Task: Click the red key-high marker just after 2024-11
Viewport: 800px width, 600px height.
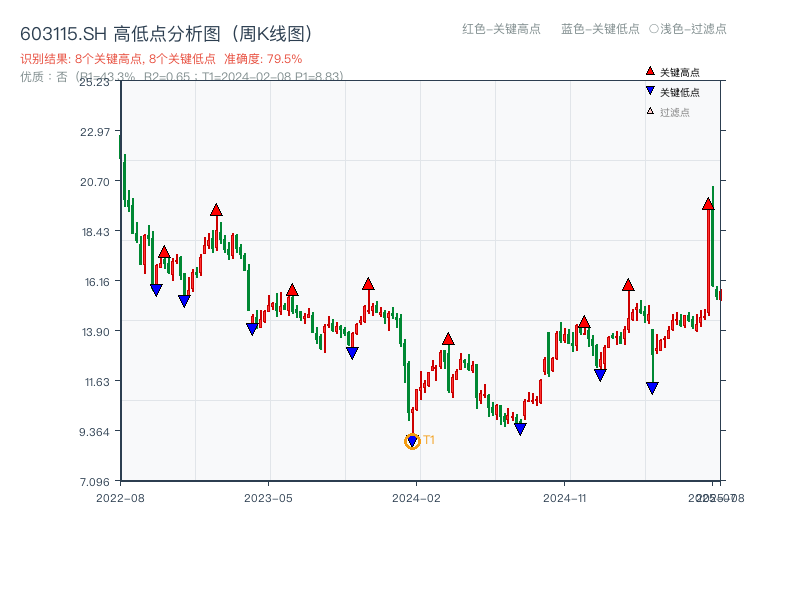Action: [584, 322]
